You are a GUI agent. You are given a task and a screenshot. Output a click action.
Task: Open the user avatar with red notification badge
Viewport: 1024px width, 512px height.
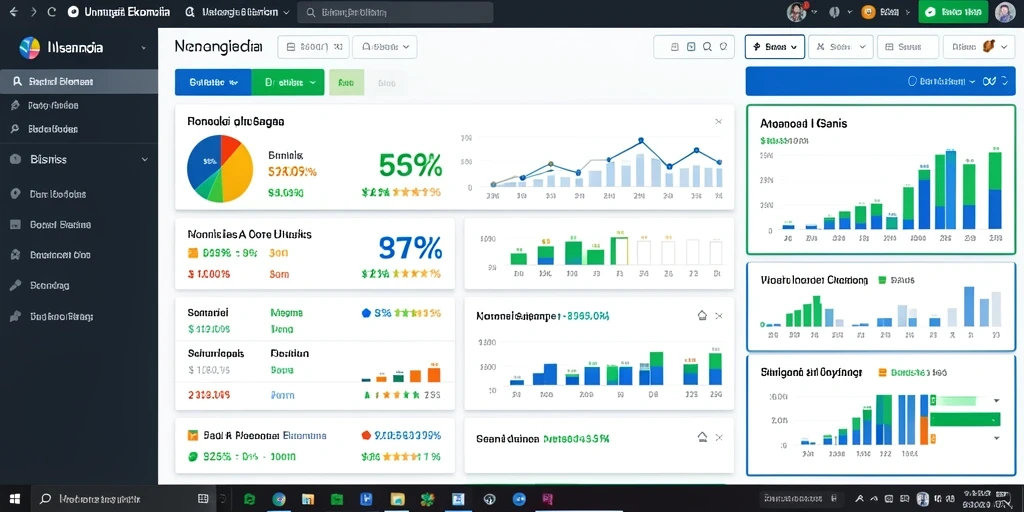(x=796, y=12)
